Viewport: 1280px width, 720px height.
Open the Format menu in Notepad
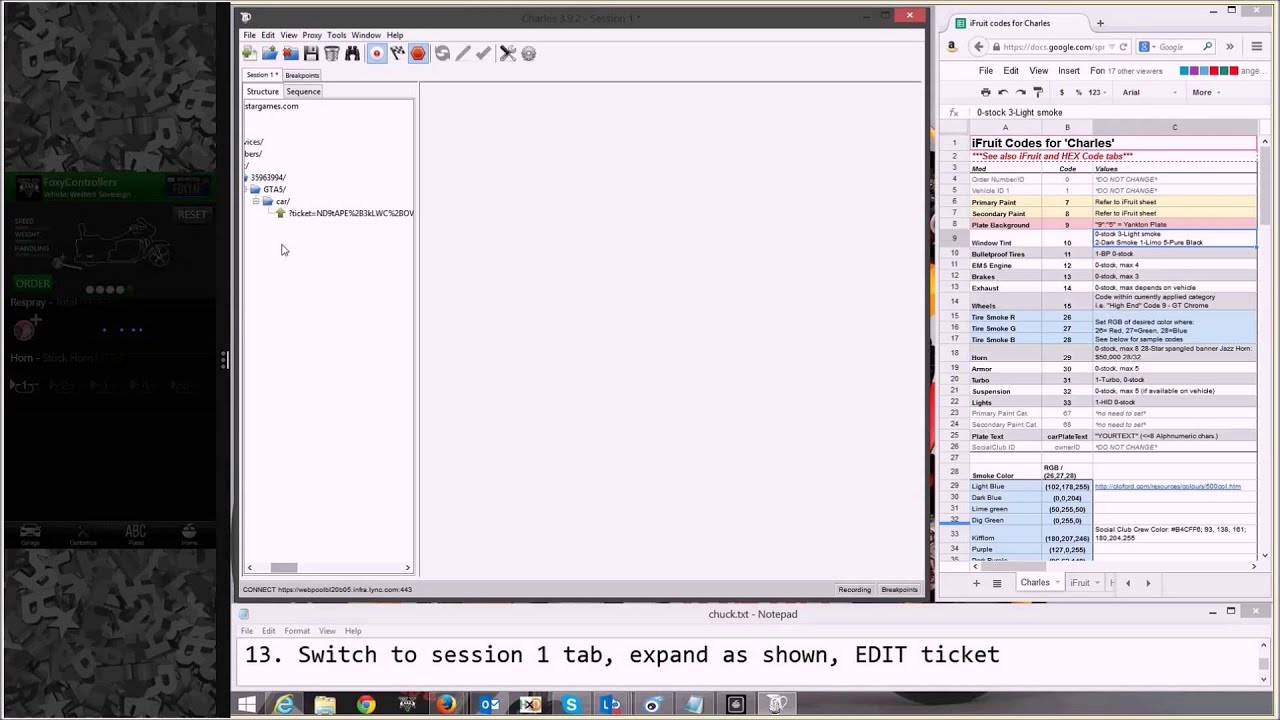pos(297,631)
